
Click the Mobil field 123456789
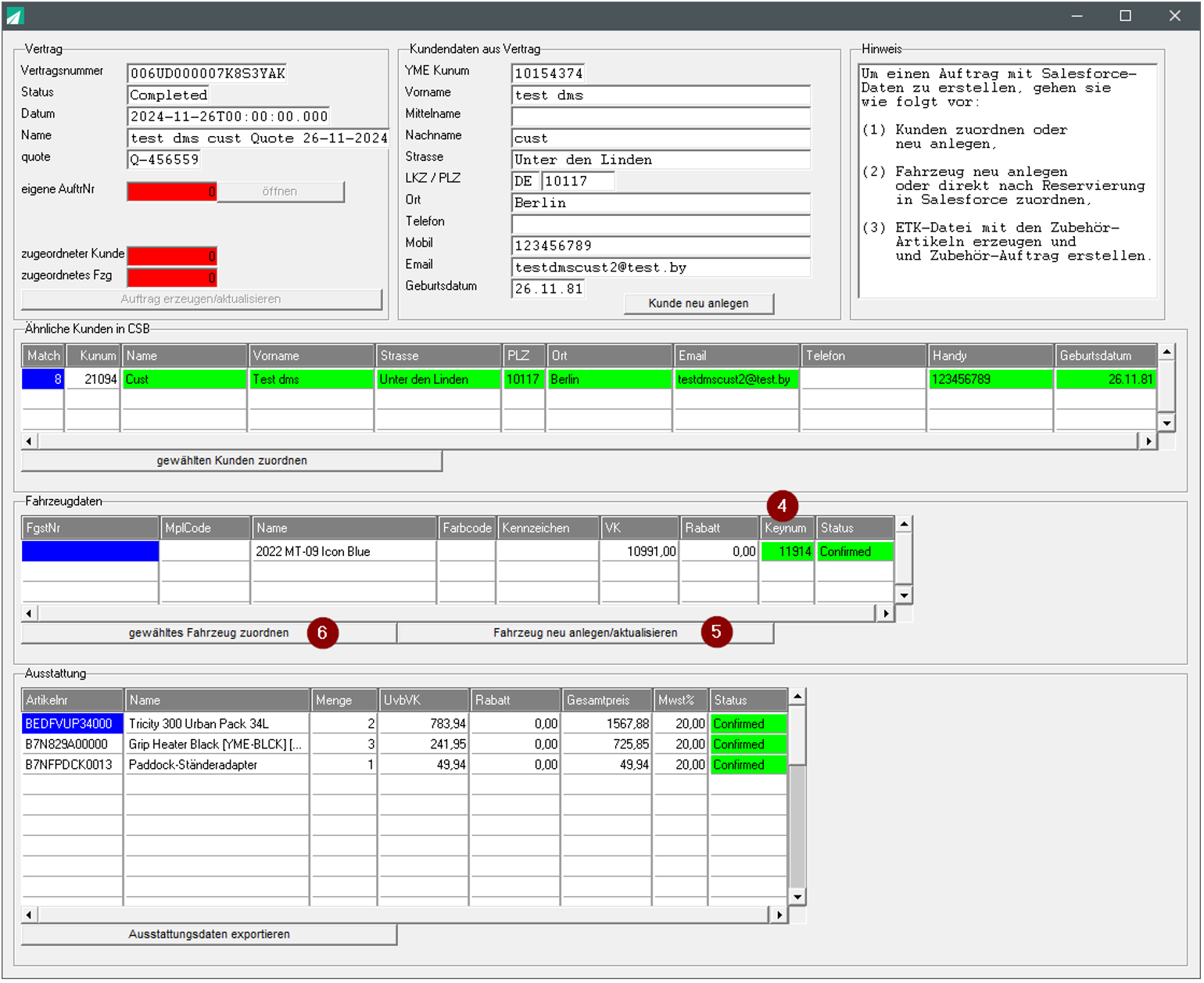(x=661, y=246)
